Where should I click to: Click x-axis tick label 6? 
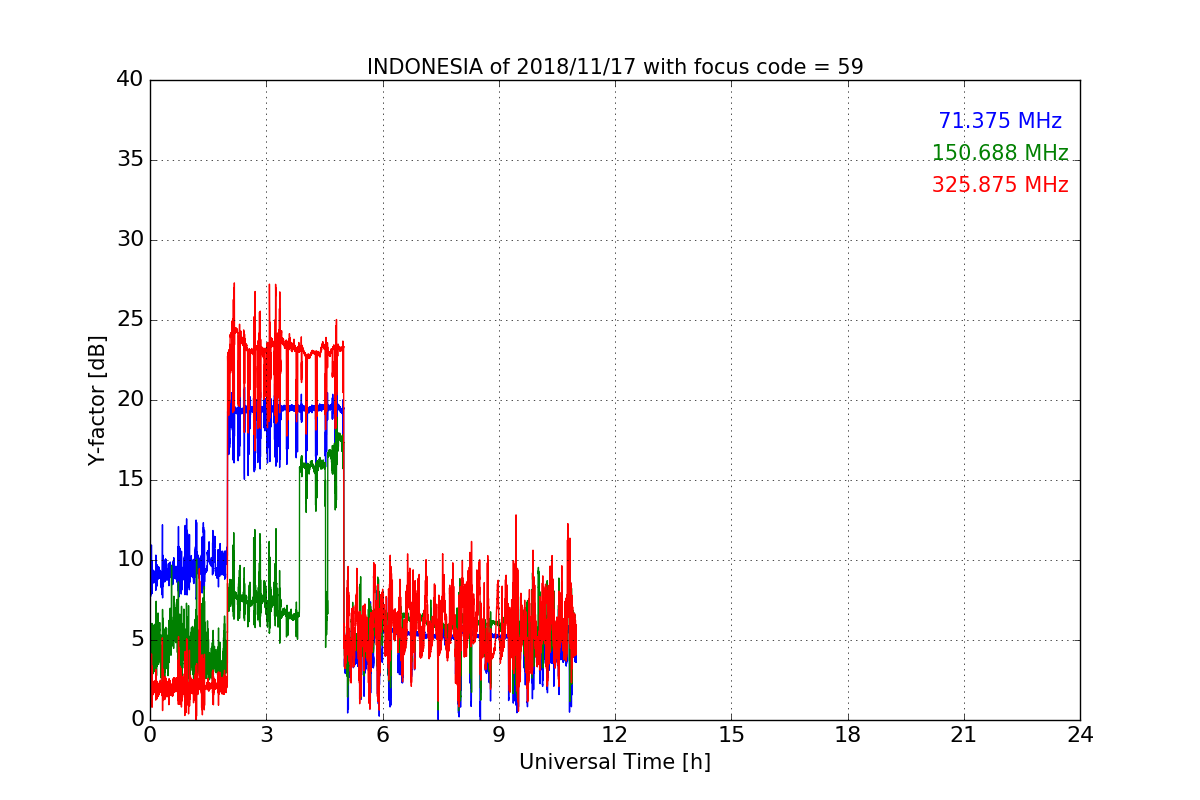point(382,735)
